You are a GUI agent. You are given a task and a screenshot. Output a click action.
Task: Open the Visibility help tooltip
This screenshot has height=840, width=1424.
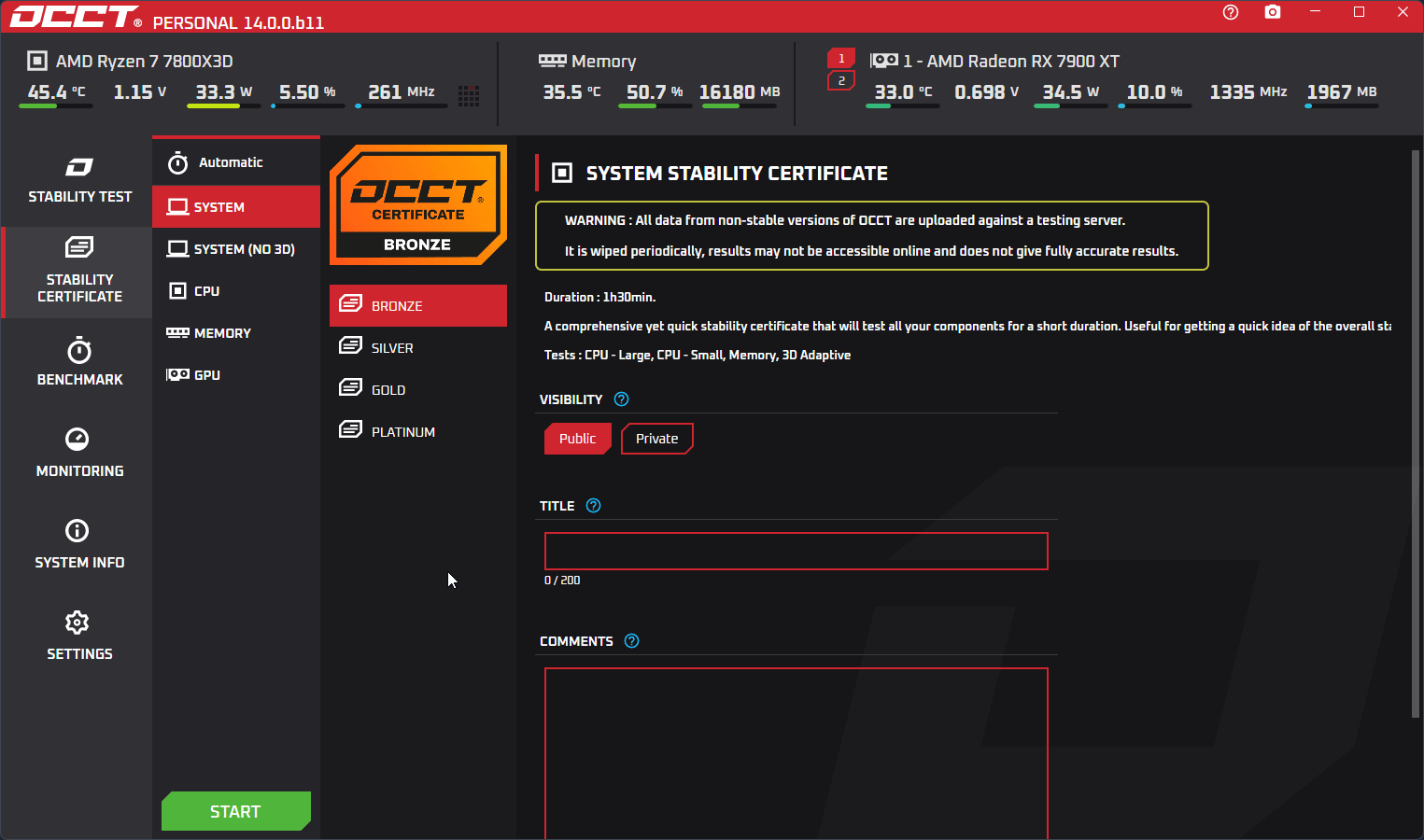pos(620,399)
